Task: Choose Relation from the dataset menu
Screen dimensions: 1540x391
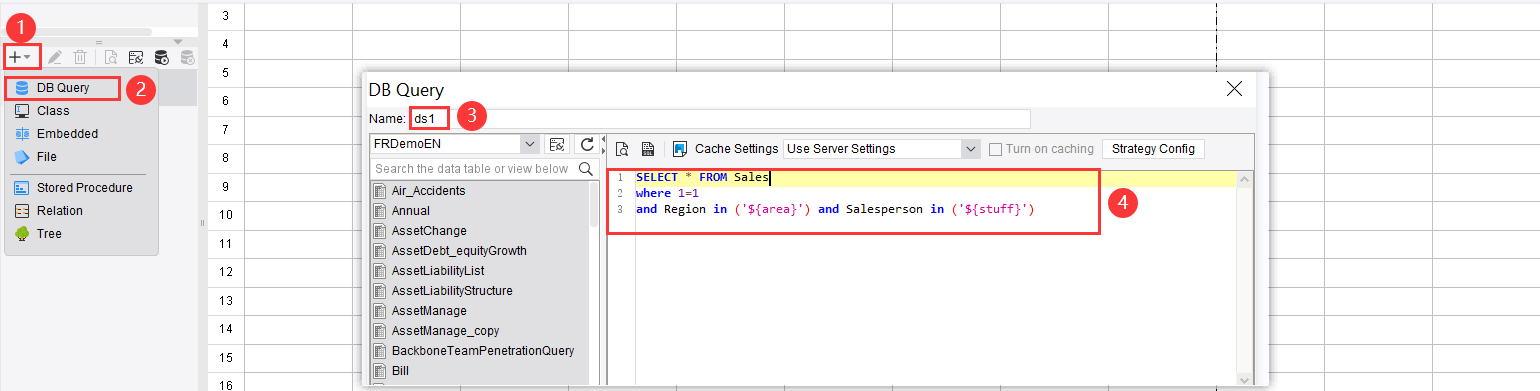Action: [59, 211]
